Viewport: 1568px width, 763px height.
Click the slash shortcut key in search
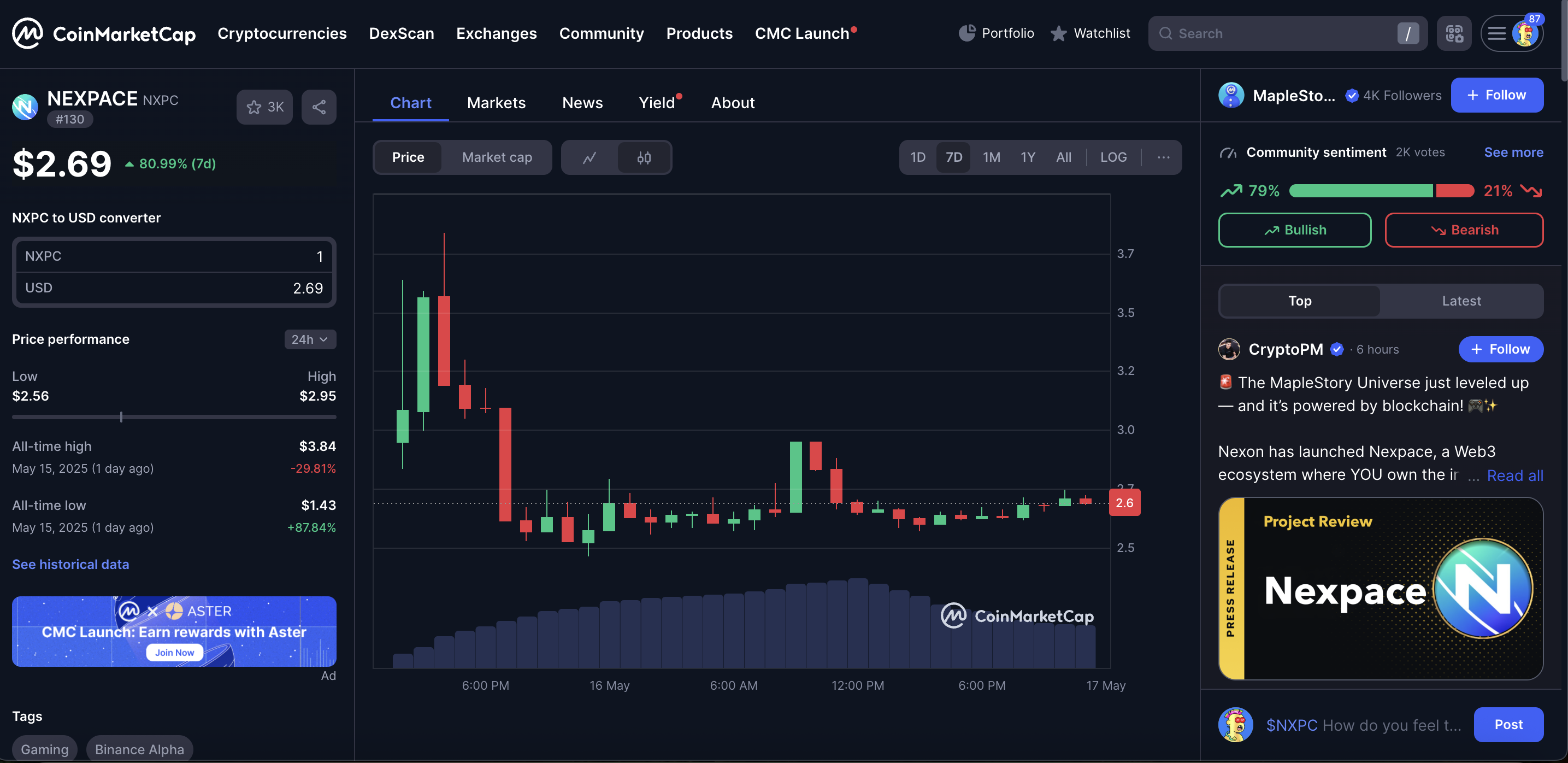1407,33
